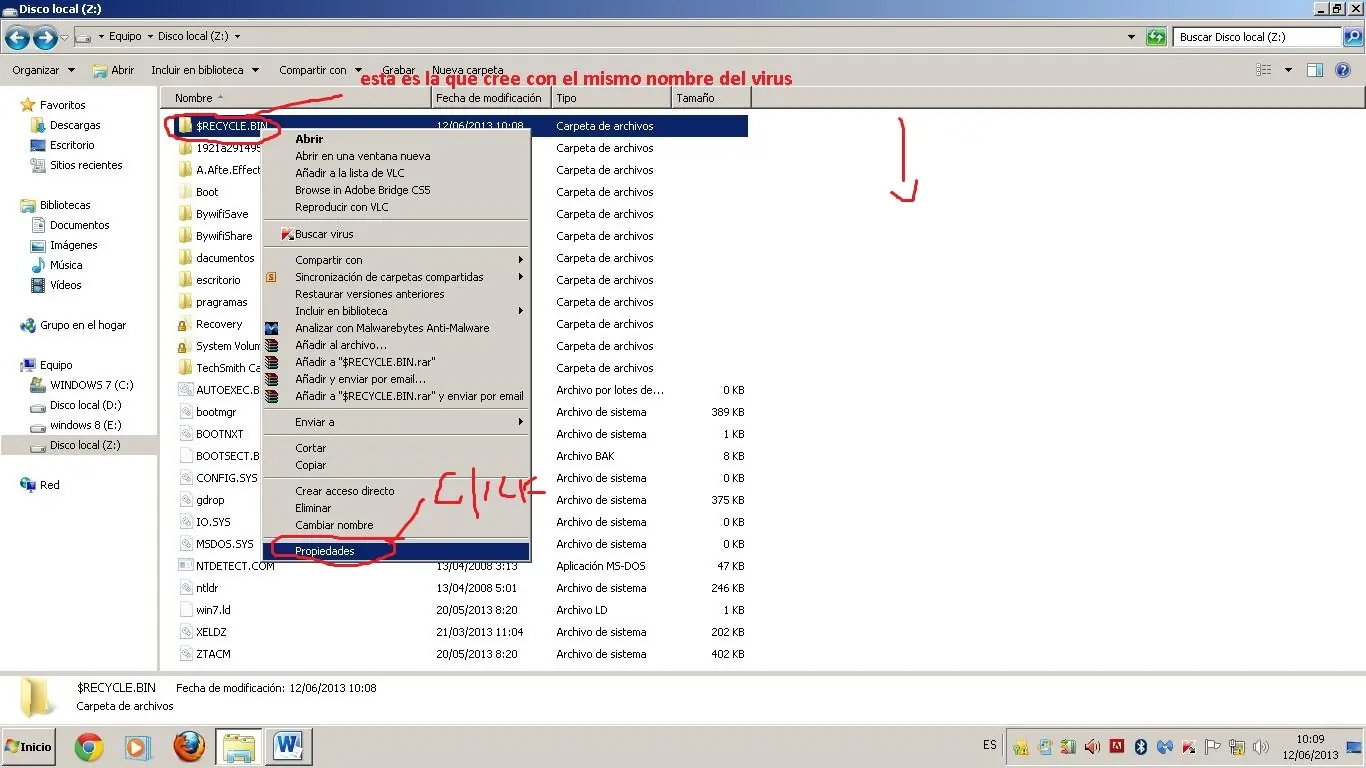Viewport: 1366px width, 768px height.
Task: Sort by the Nombre column header
Action: (296, 98)
